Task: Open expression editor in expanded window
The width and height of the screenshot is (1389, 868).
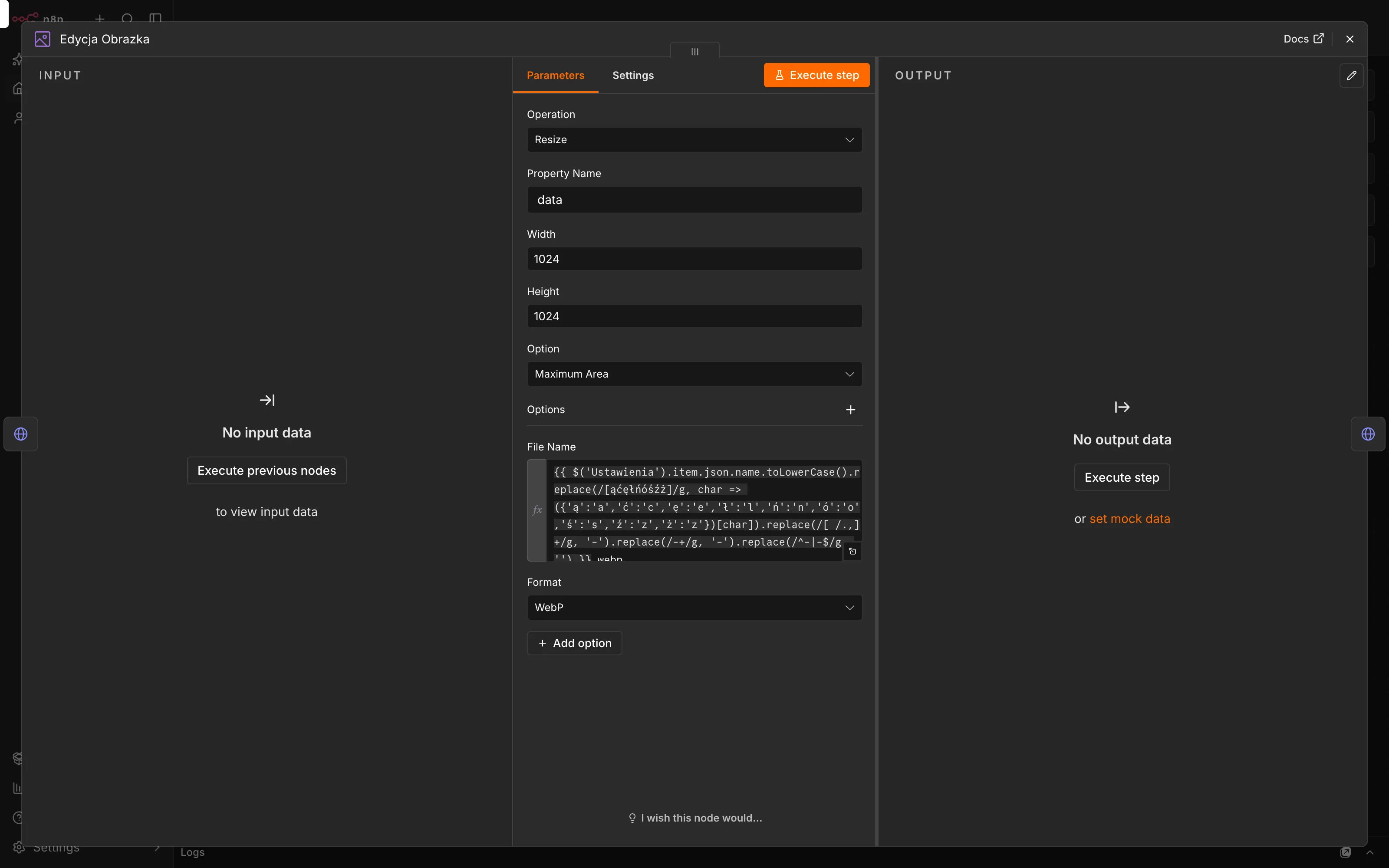Action: click(852, 551)
